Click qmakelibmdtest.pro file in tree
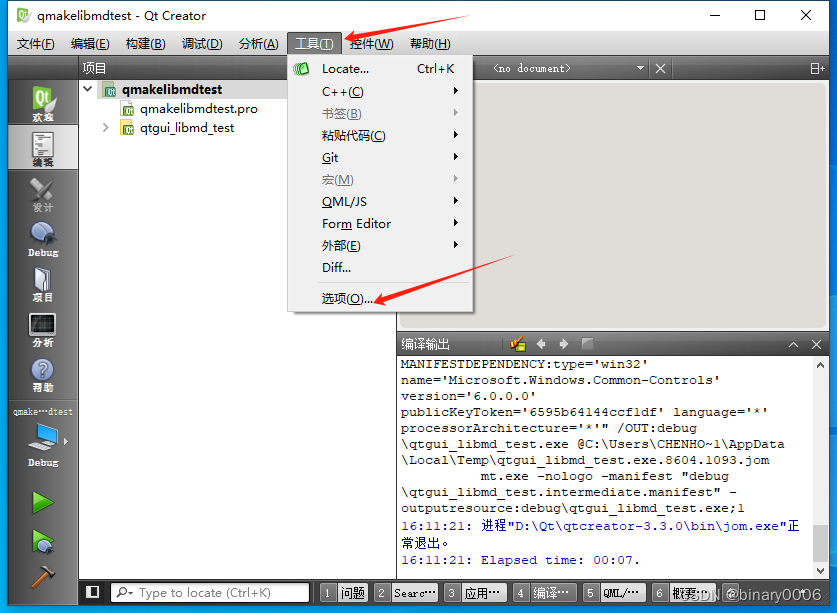 tap(199, 109)
